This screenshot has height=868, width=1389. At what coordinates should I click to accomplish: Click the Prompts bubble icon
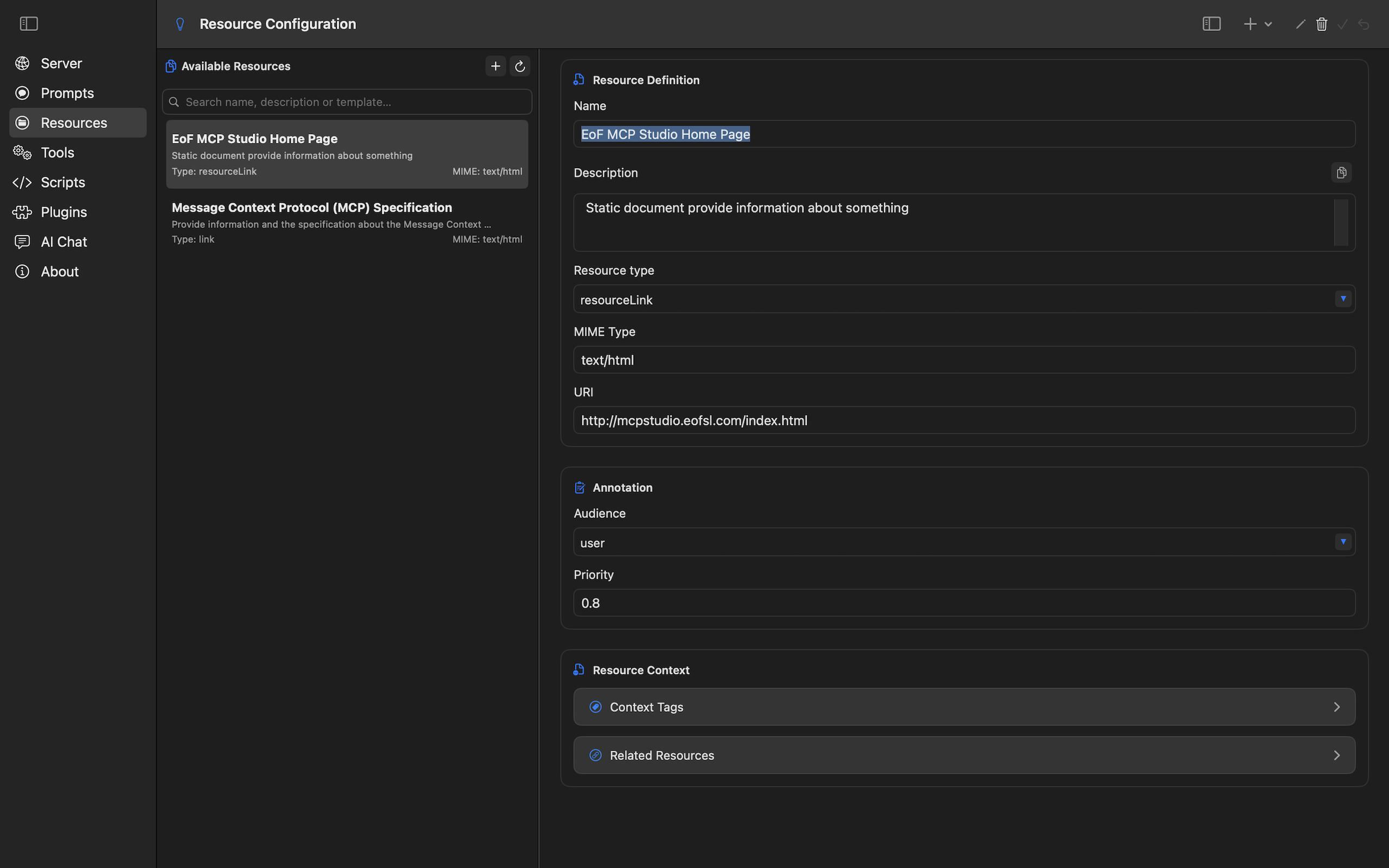click(22, 93)
